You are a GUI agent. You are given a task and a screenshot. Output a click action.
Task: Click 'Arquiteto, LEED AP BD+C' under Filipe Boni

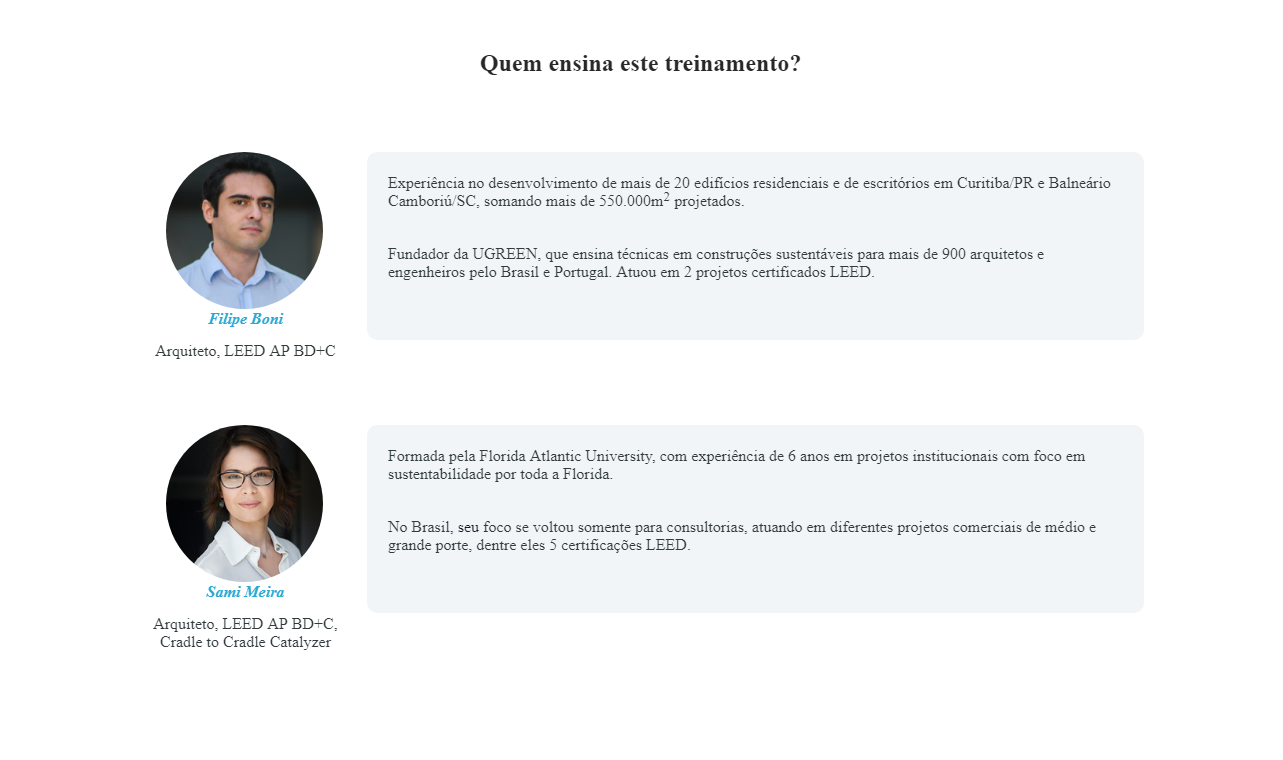pos(245,351)
